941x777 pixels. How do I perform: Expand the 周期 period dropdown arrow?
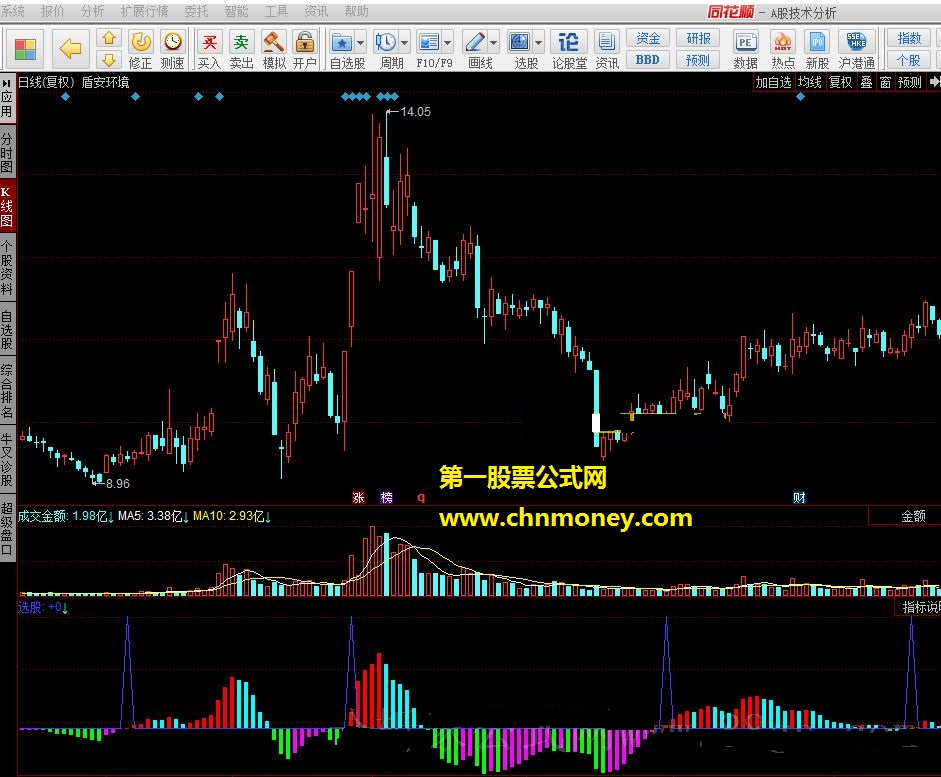(x=404, y=43)
